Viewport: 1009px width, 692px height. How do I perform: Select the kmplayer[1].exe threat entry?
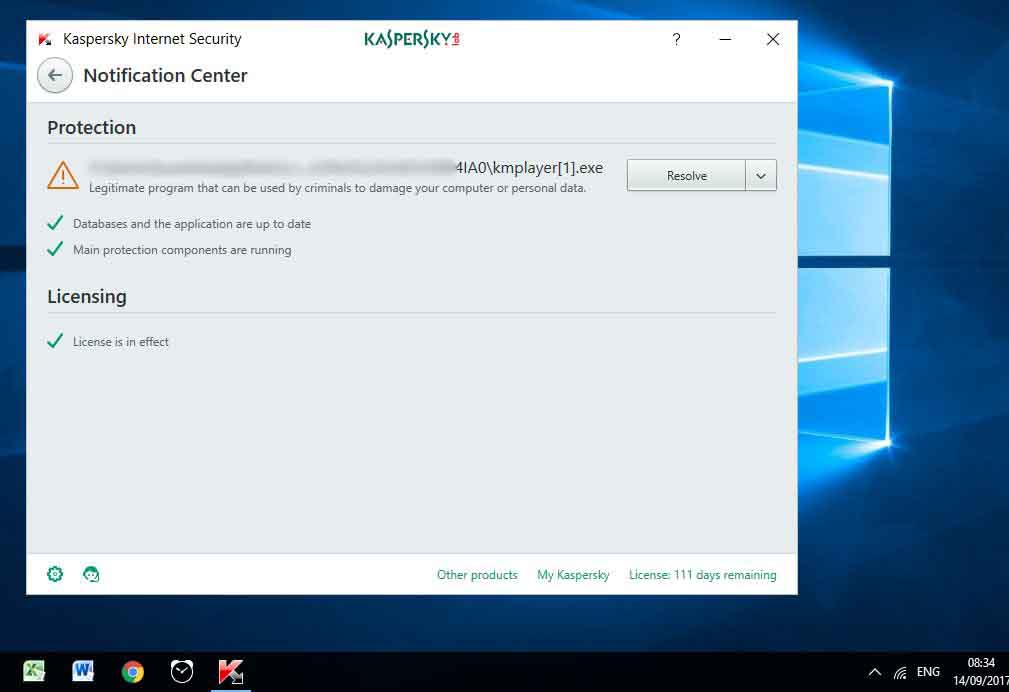pos(346,167)
